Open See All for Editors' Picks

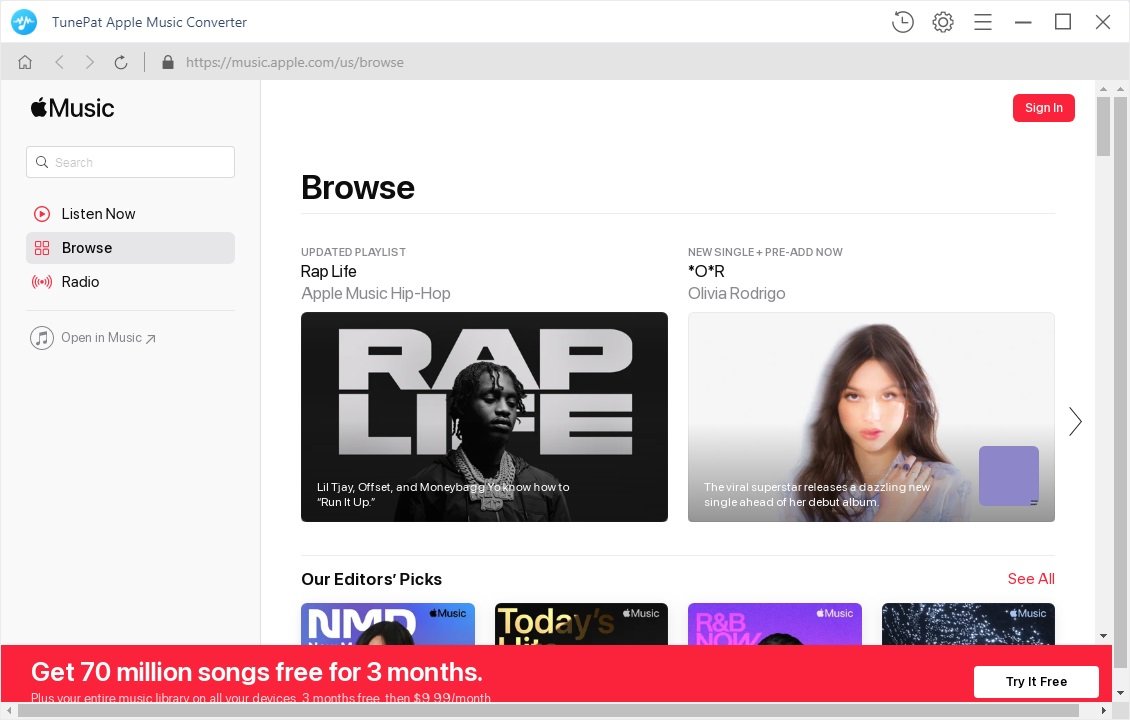1031,579
